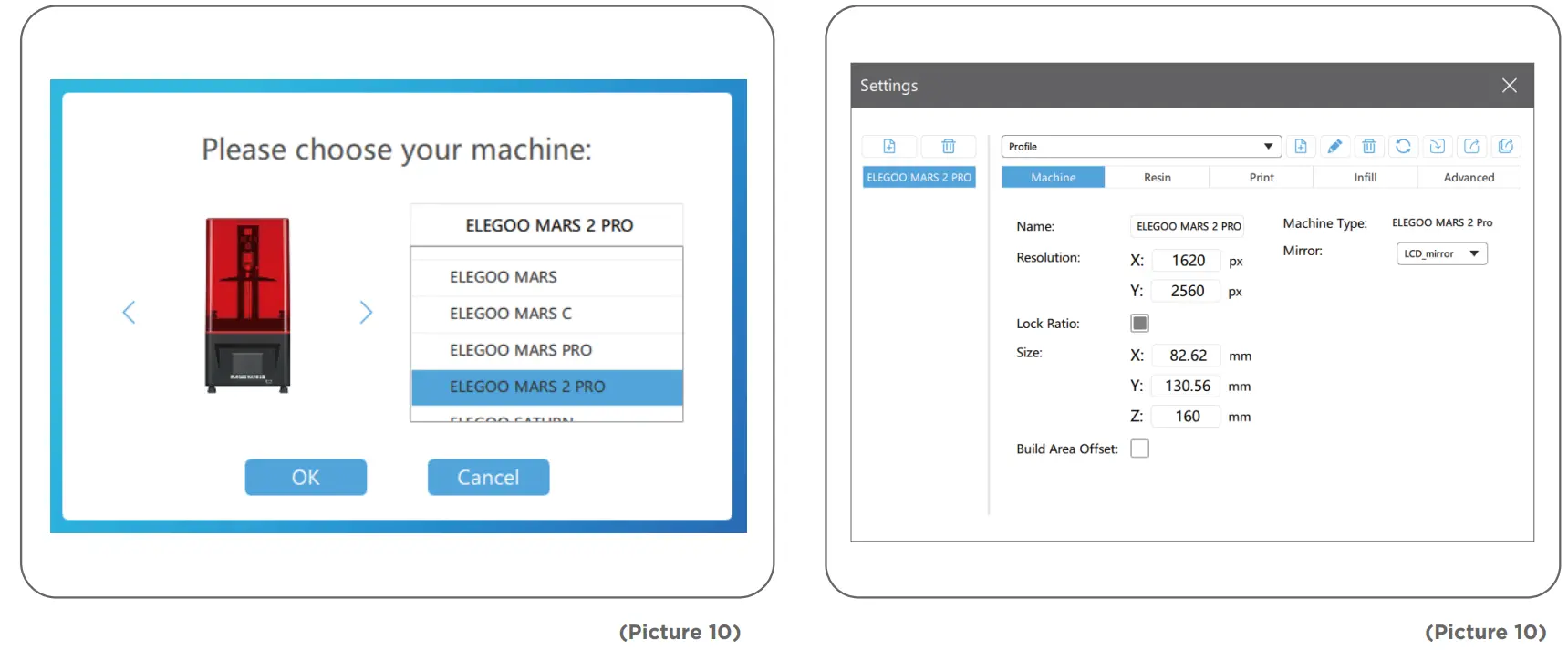
Task: Click the Size X field showing 82.62
Action: (1186, 356)
